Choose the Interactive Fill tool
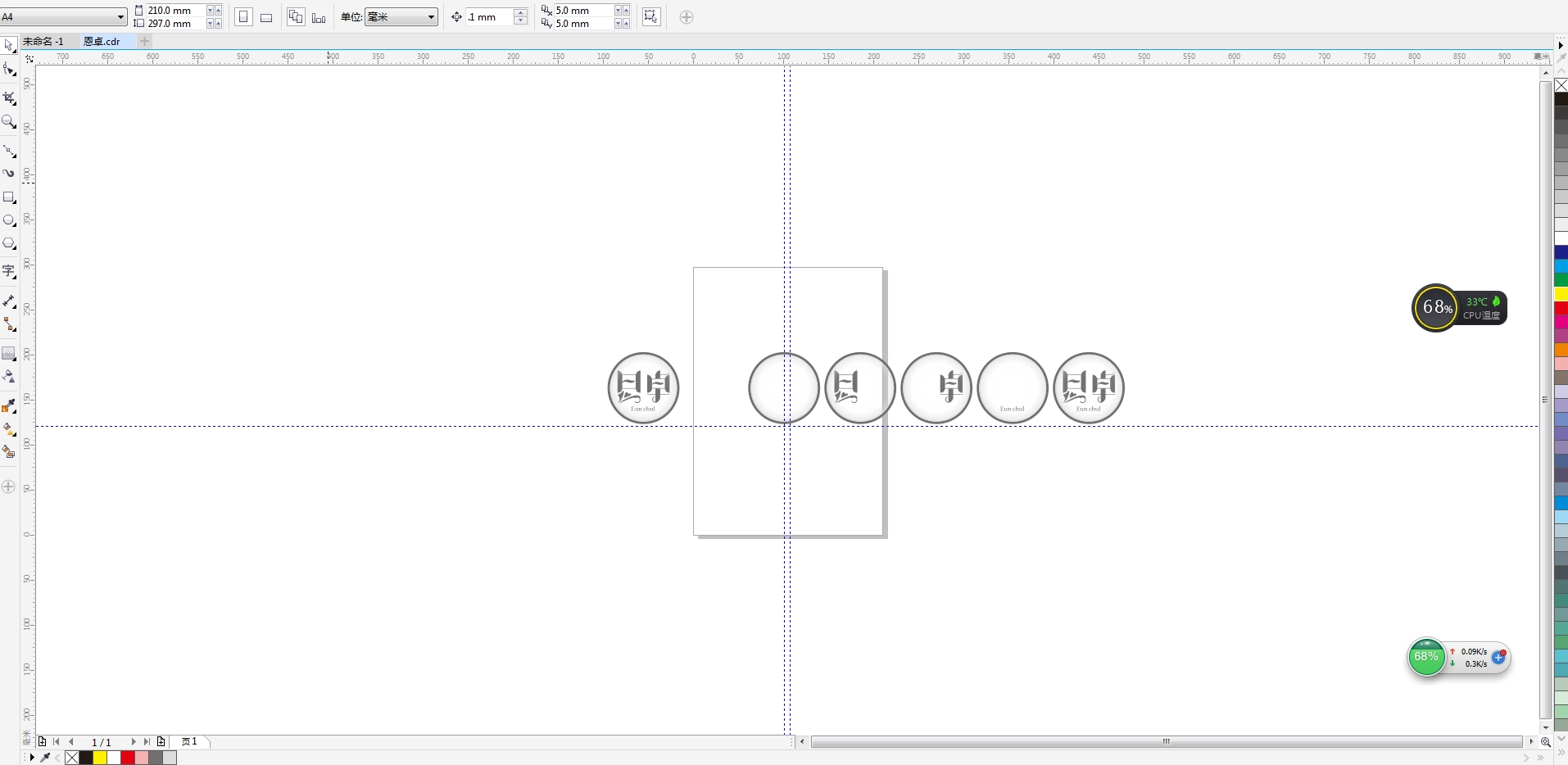This screenshot has width=1568, height=765. point(9,428)
